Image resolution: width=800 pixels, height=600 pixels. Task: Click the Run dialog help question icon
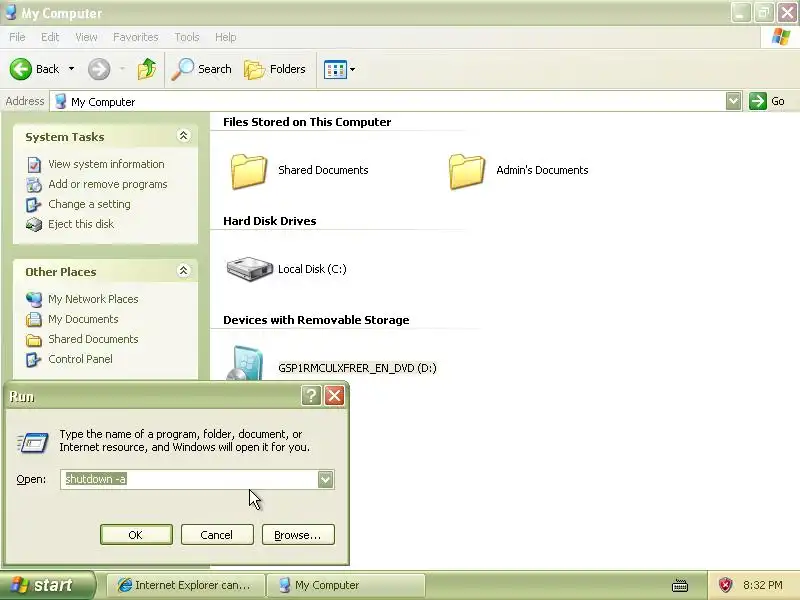click(x=311, y=395)
